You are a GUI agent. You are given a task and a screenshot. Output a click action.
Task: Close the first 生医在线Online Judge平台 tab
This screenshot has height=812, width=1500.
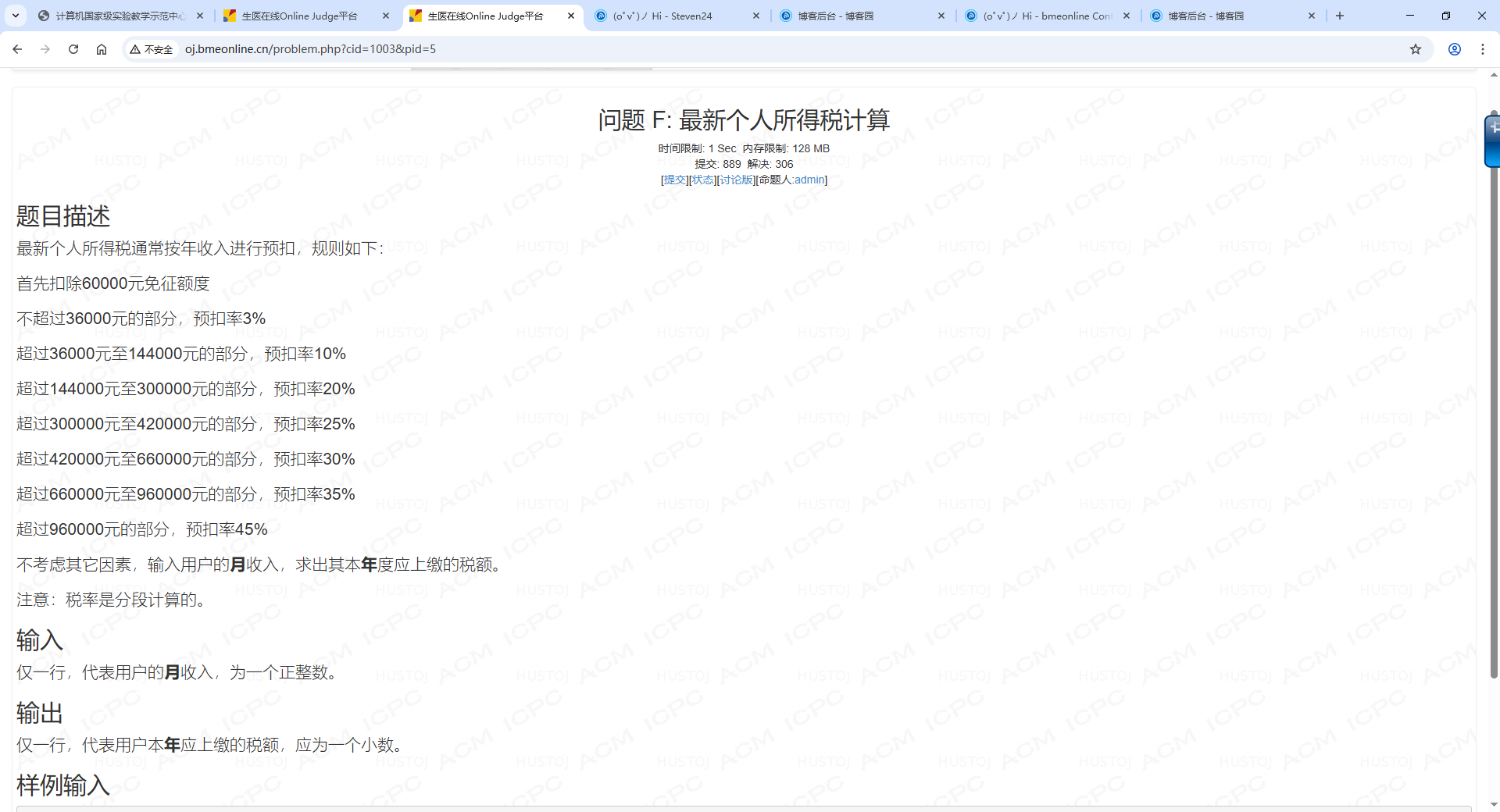click(x=386, y=16)
